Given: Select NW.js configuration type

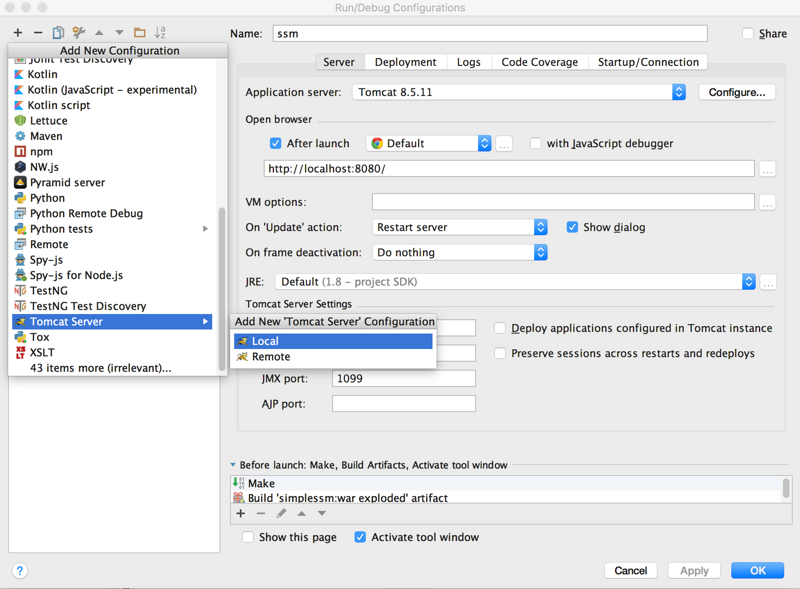Looking at the screenshot, I should [112, 167].
